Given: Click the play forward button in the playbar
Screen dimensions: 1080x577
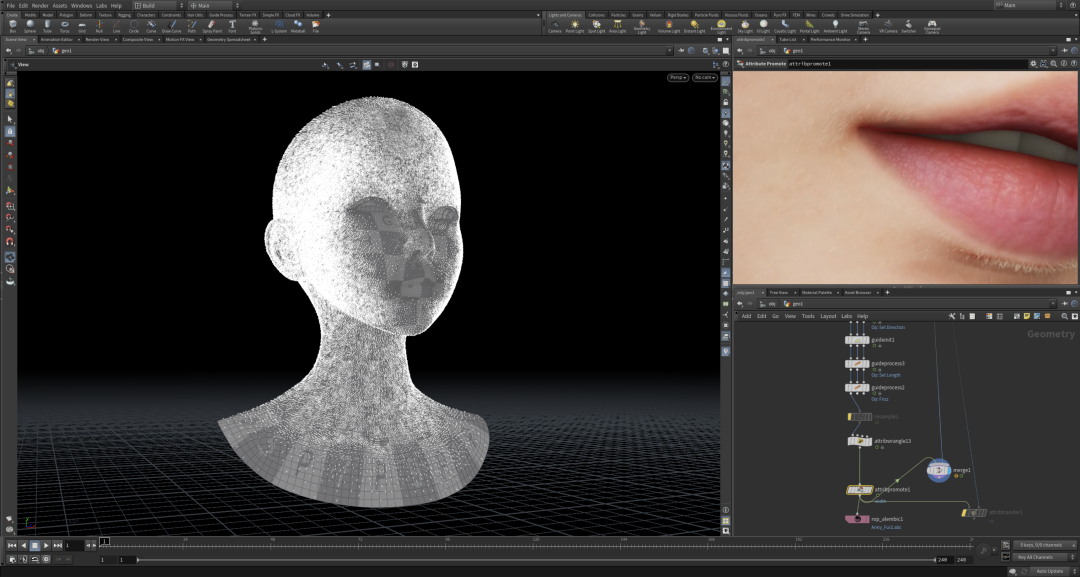Looking at the screenshot, I should 46,545.
